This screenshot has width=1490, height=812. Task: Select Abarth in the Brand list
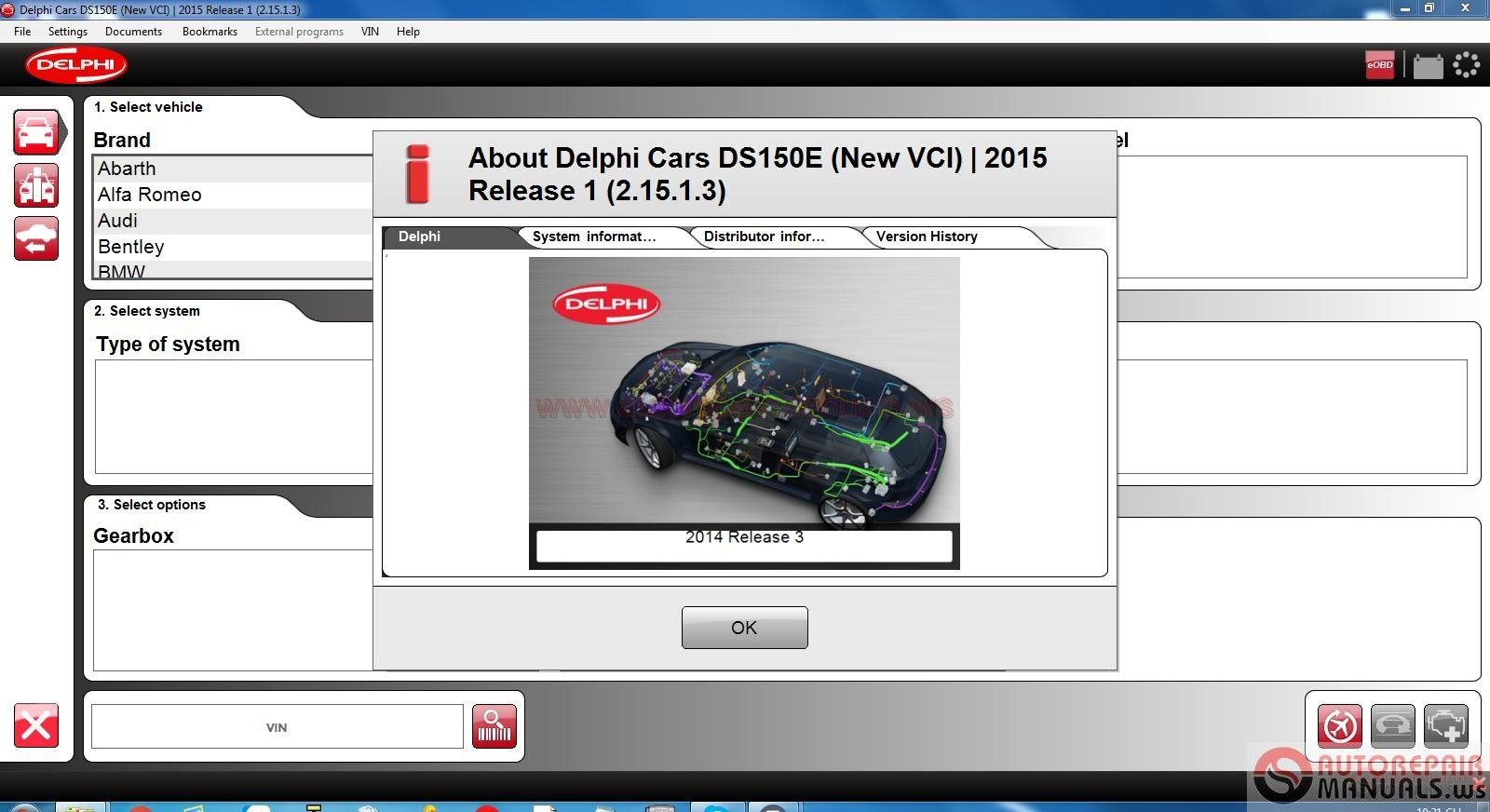point(234,169)
